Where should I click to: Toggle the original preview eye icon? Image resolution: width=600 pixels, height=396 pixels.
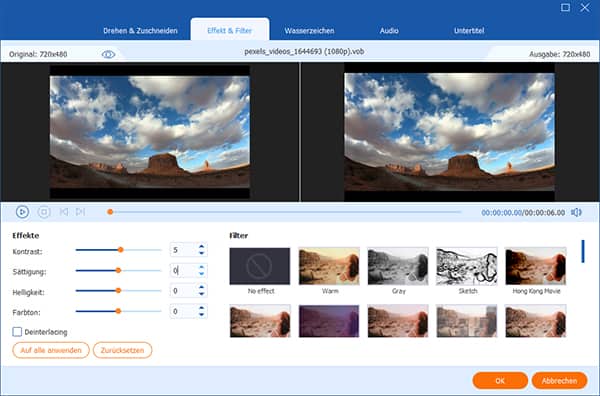tap(108, 55)
